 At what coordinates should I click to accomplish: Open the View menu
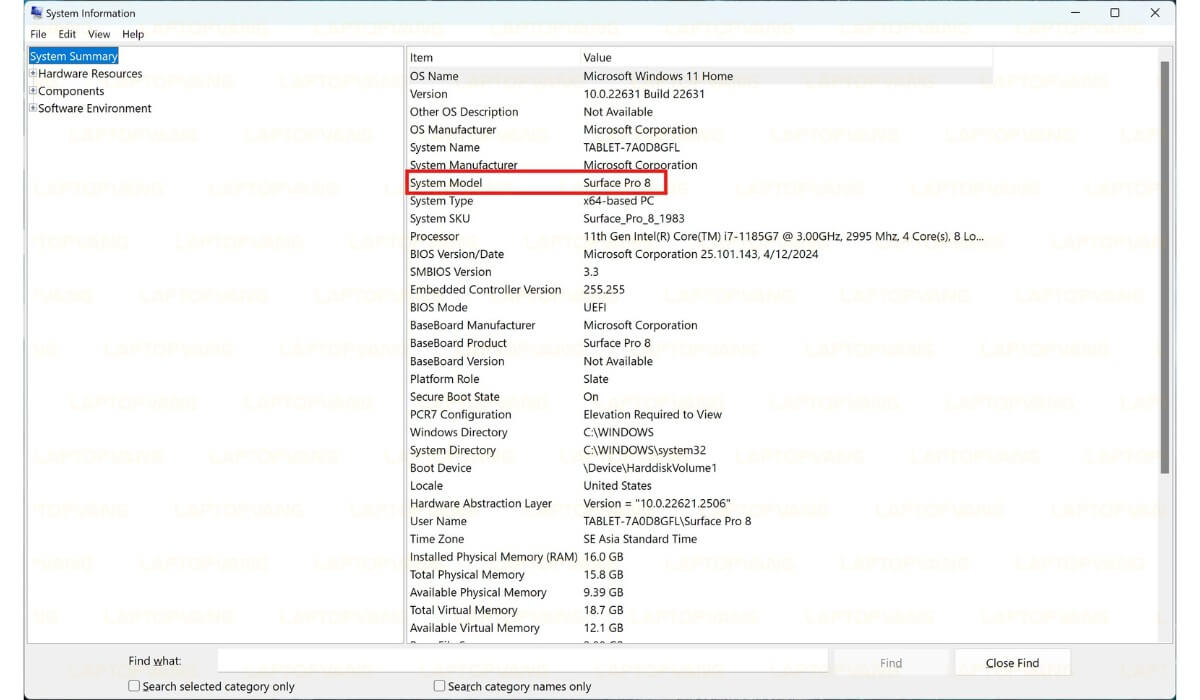pyautogui.click(x=99, y=34)
